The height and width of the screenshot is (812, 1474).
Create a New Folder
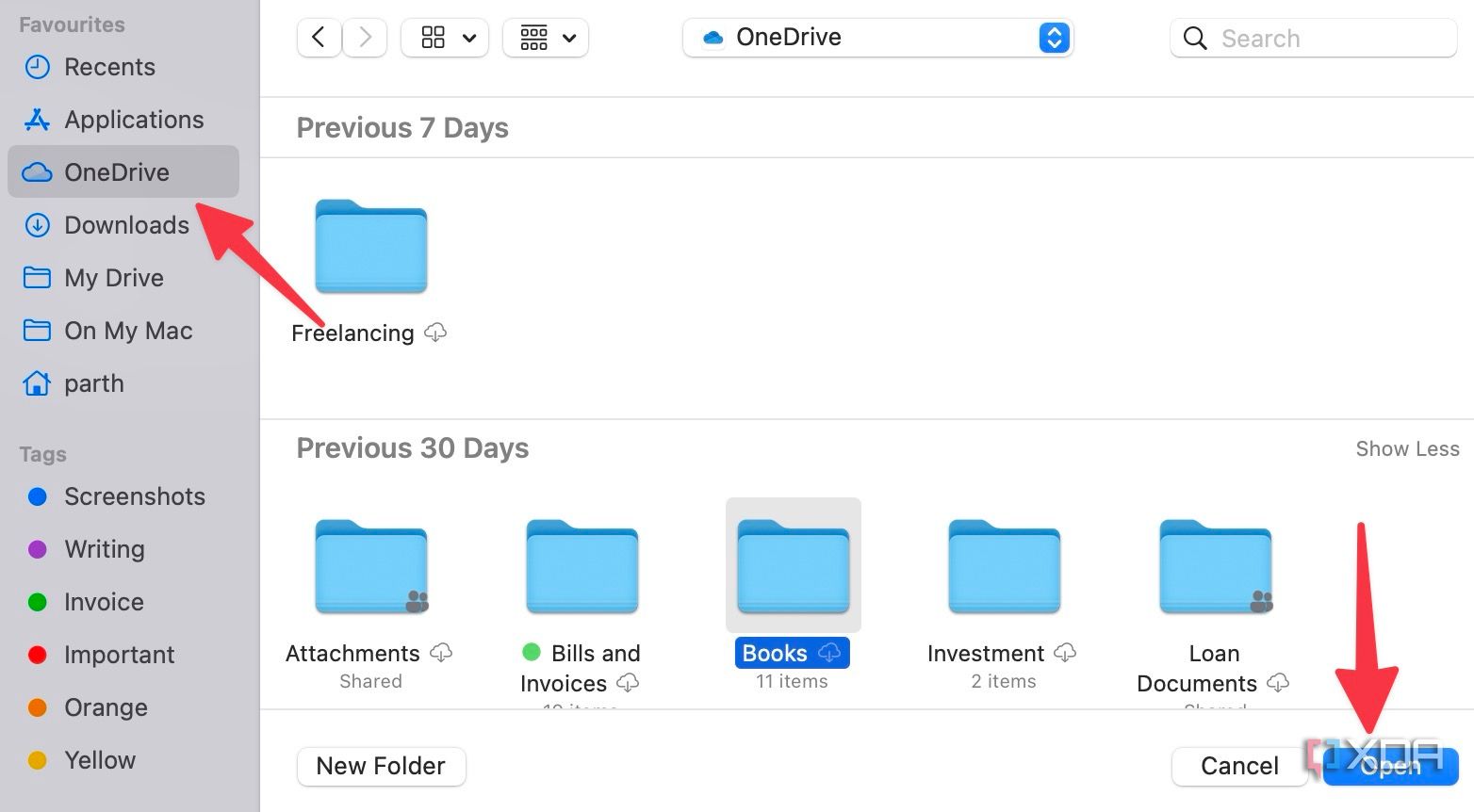tap(381, 766)
